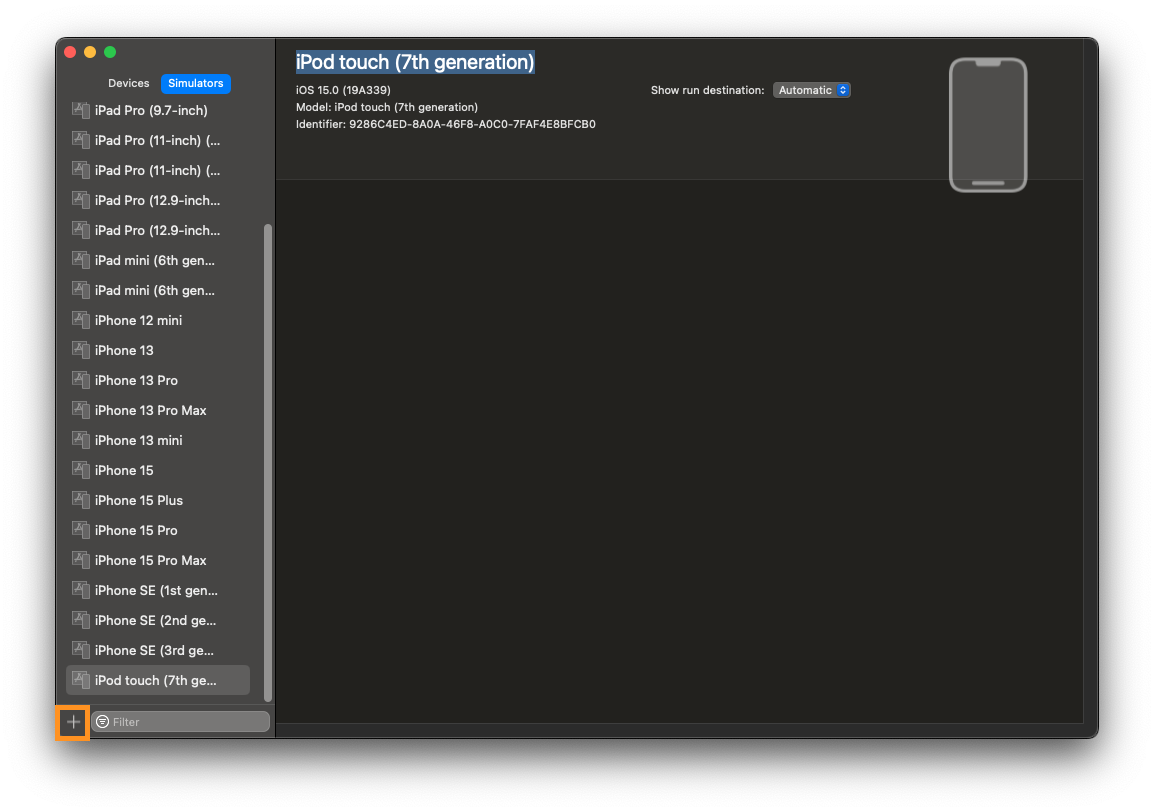The width and height of the screenshot is (1154, 812).
Task: Click the iPad Pro (9.7-inch) simulator icon
Action: coord(80,110)
